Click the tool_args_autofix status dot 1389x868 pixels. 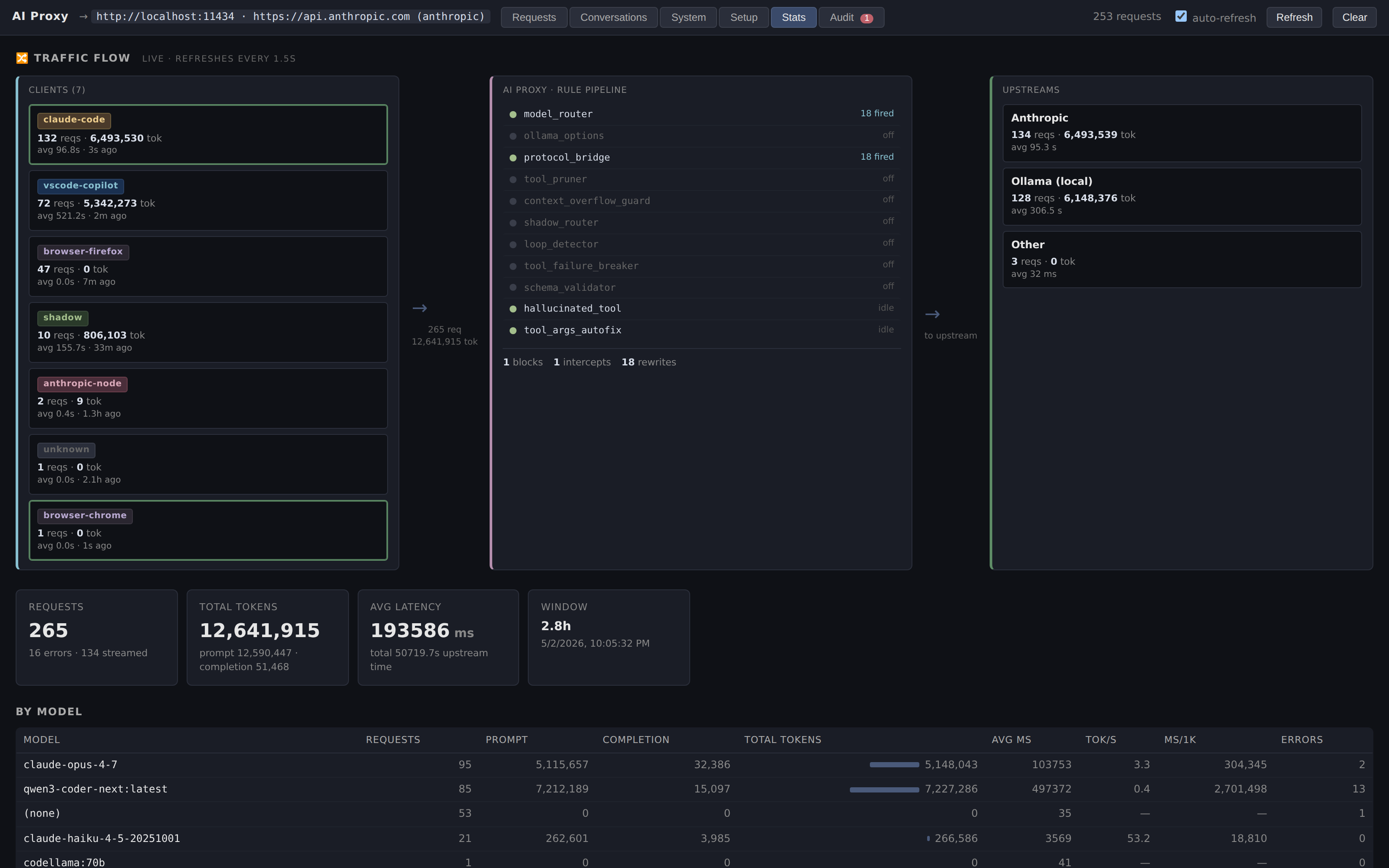tap(513, 331)
